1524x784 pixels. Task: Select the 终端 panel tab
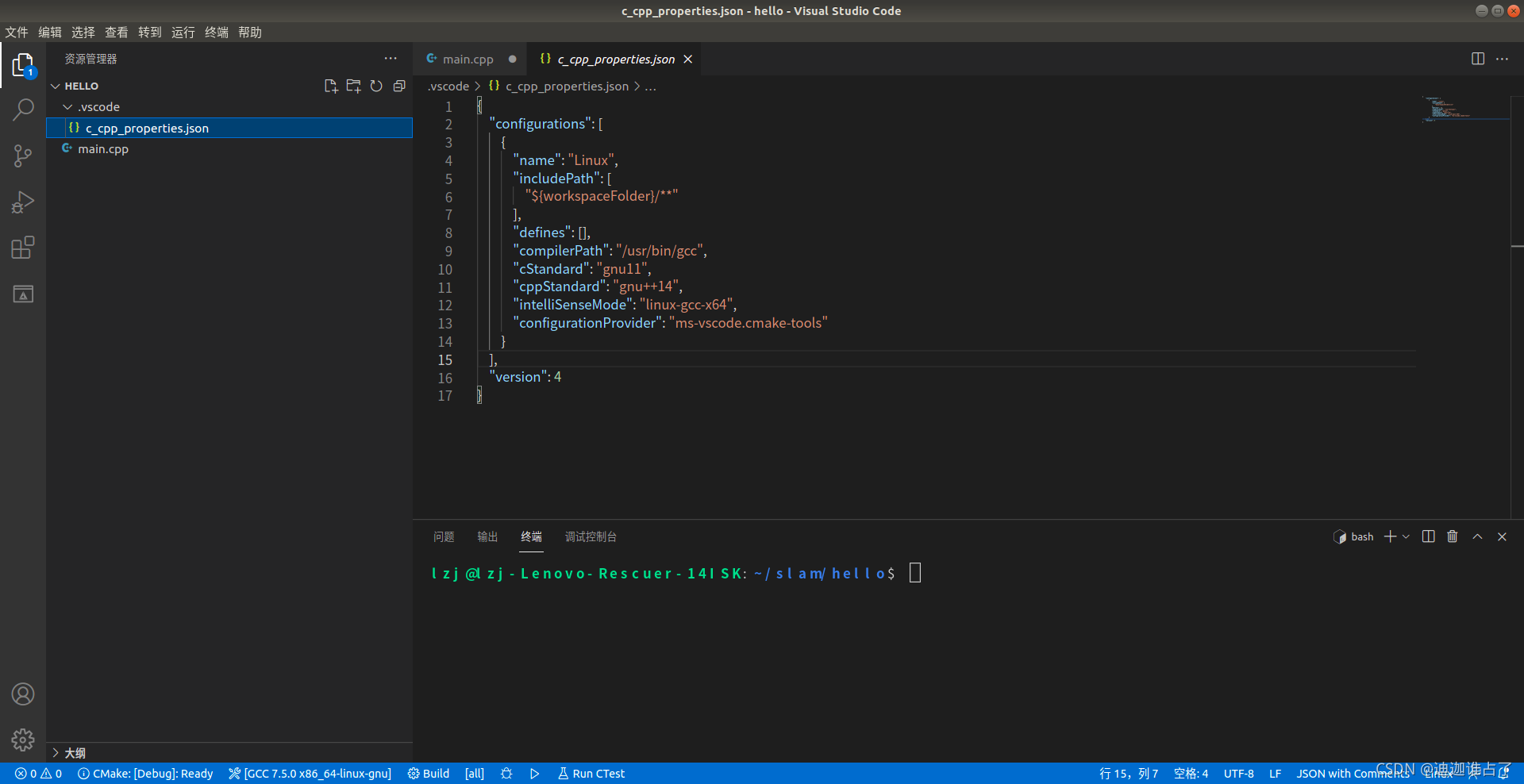pyautogui.click(x=531, y=536)
